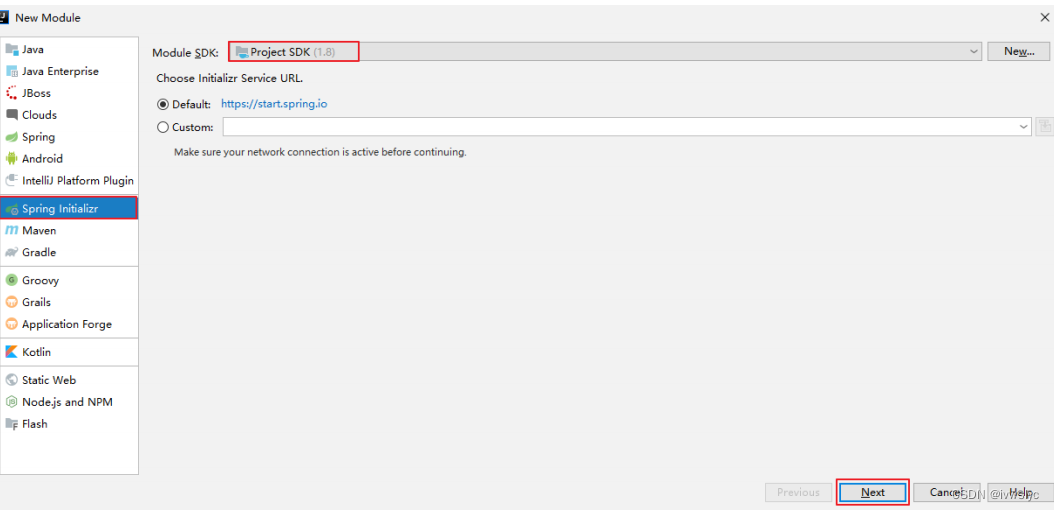Select Flash module type
This screenshot has width=1054, height=511.
click(x=70, y=424)
